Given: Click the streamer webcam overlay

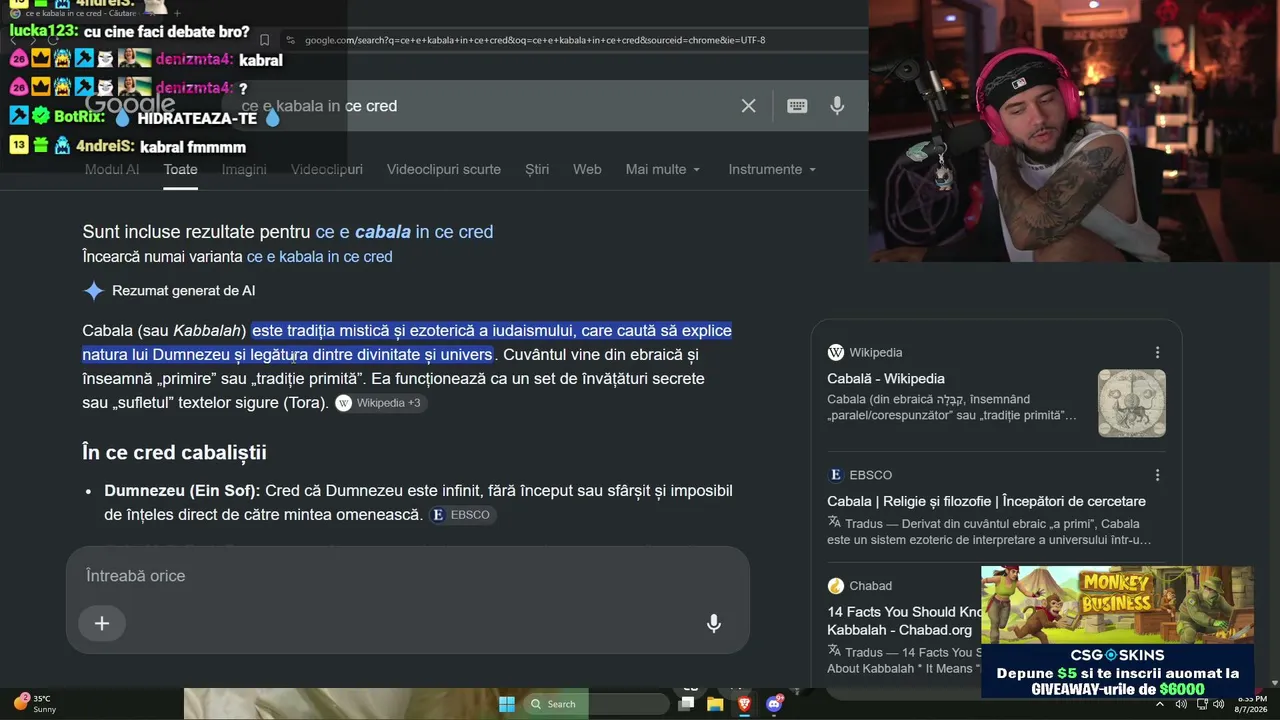Looking at the screenshot, I should click(1074, 131).
